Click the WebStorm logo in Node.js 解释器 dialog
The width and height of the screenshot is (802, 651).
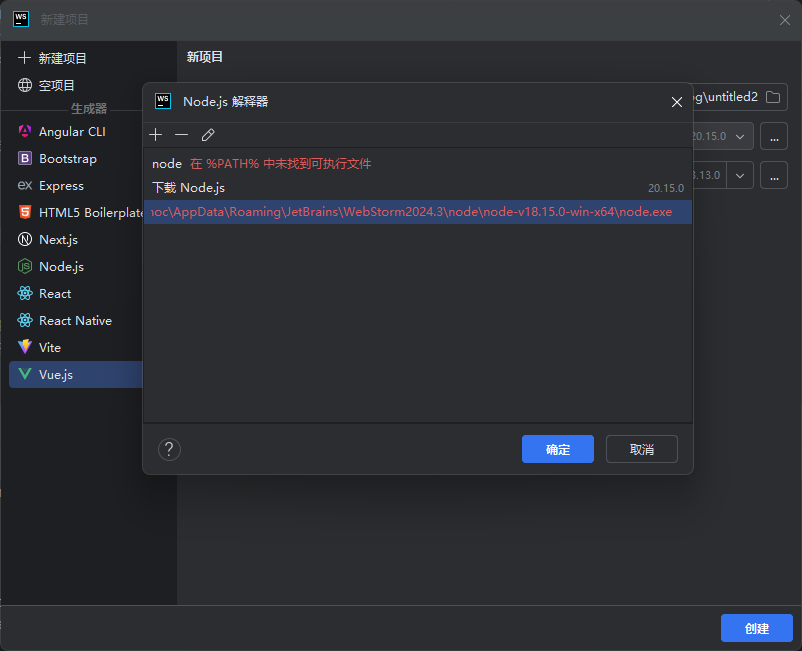click(x=163, y=101)
